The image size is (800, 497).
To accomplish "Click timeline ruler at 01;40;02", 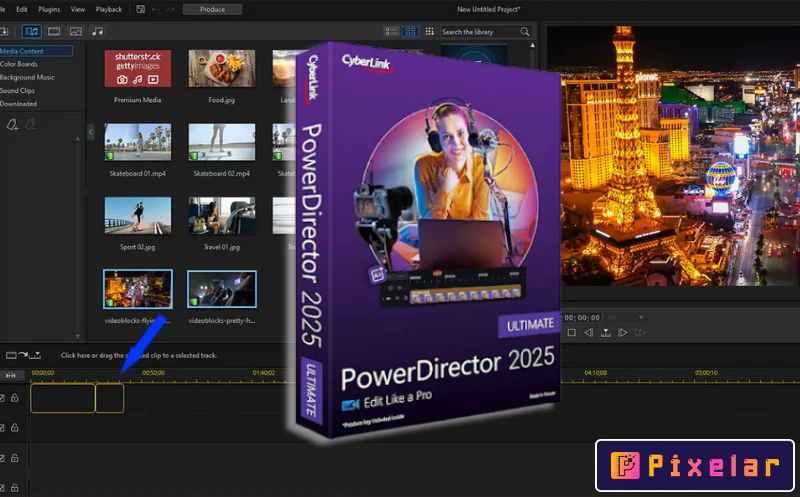I will tap(264, 373).
